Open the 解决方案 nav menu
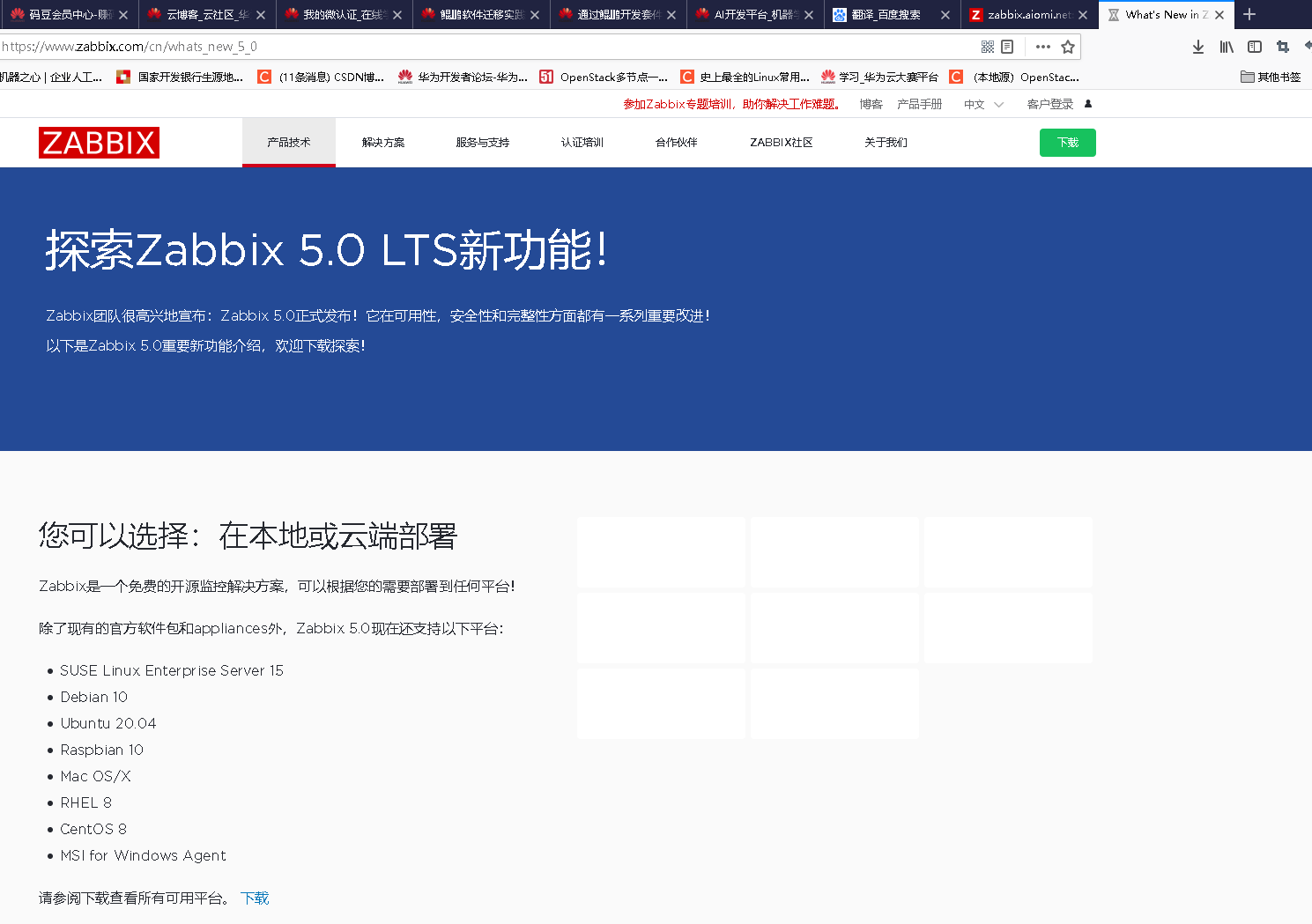 [383, 142]
